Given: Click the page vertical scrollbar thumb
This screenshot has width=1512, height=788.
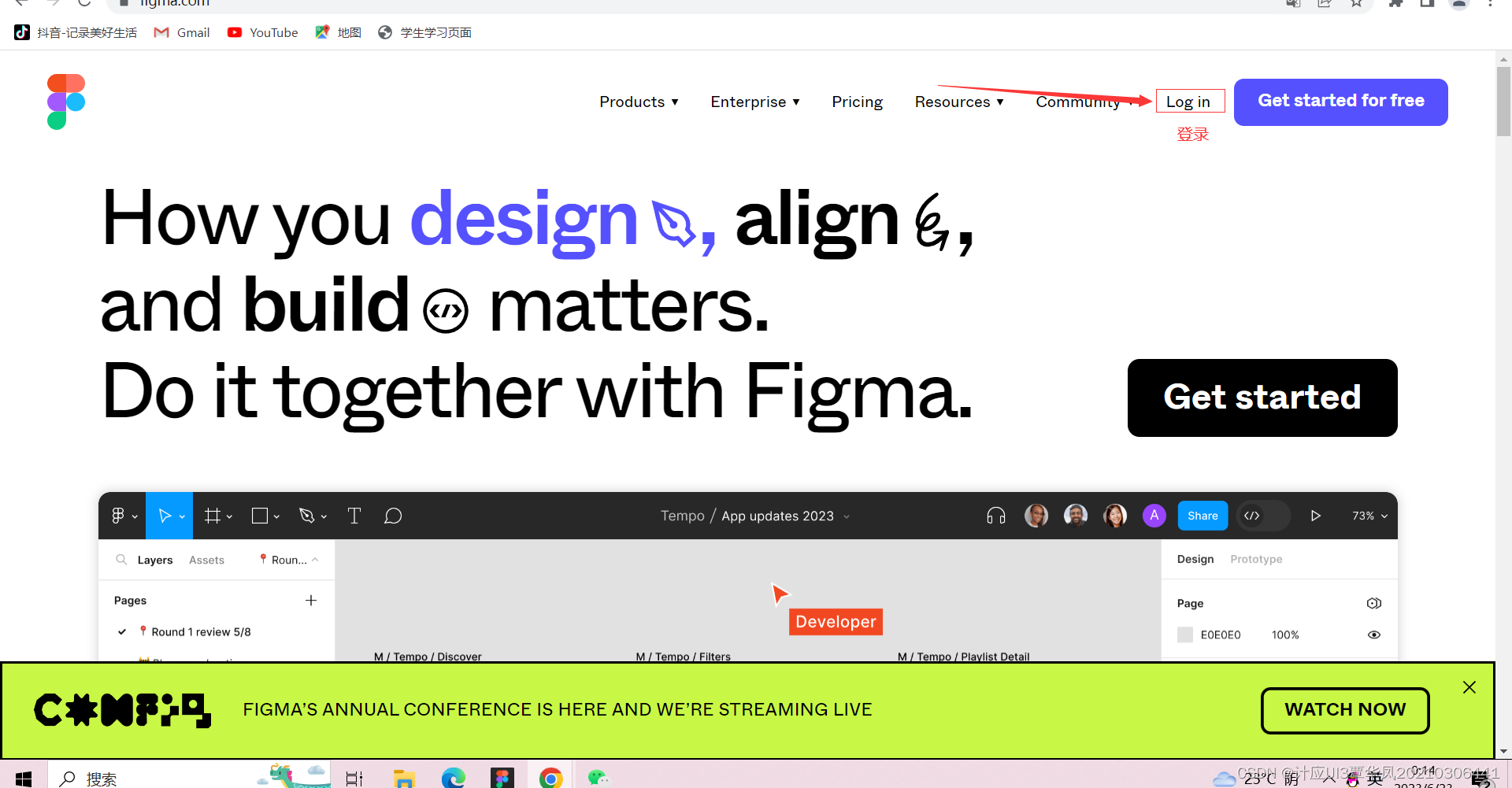Looking at the screenshot, I should tap(1503, 102).
